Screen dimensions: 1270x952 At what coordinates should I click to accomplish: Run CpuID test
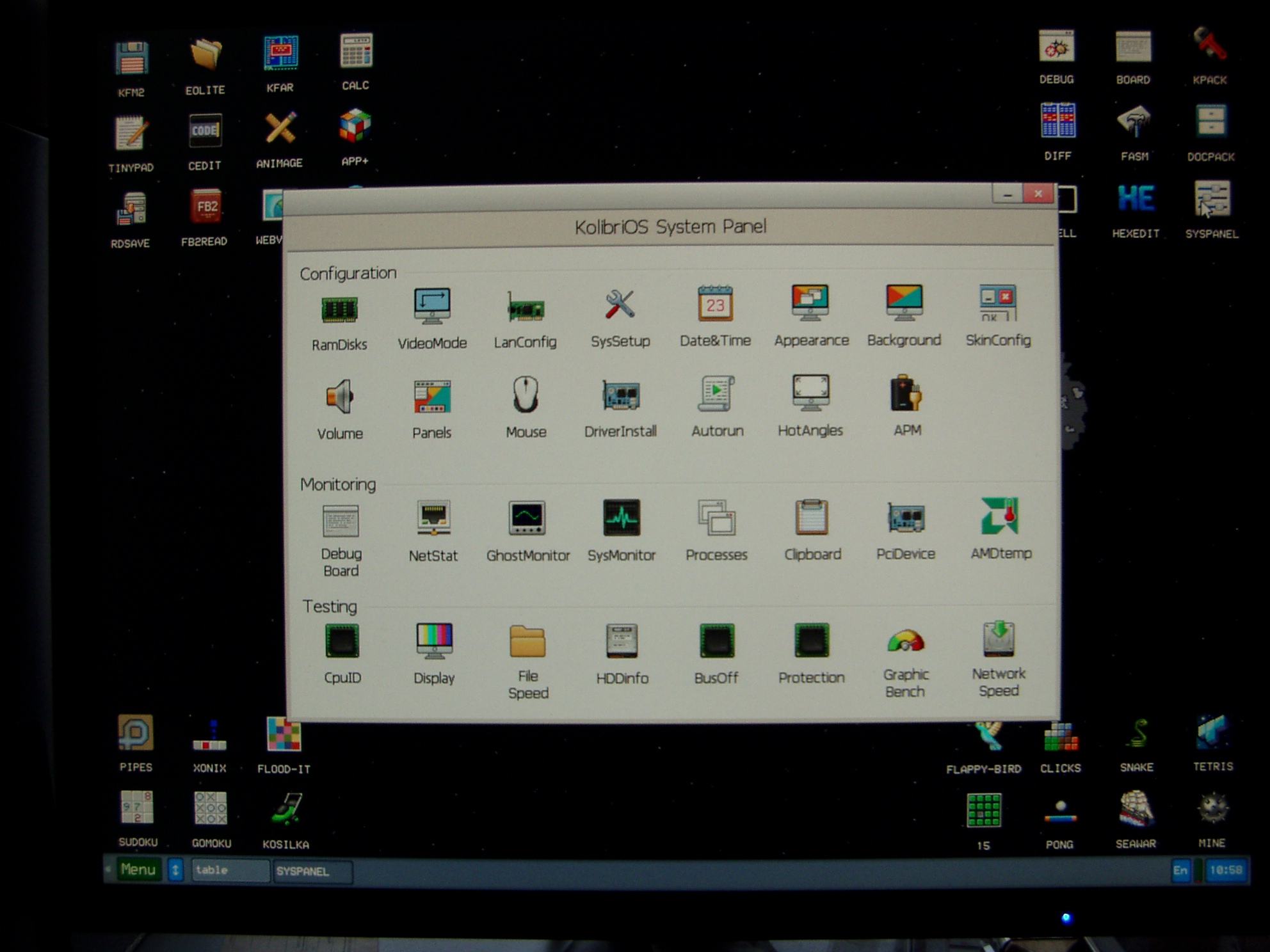342,641
